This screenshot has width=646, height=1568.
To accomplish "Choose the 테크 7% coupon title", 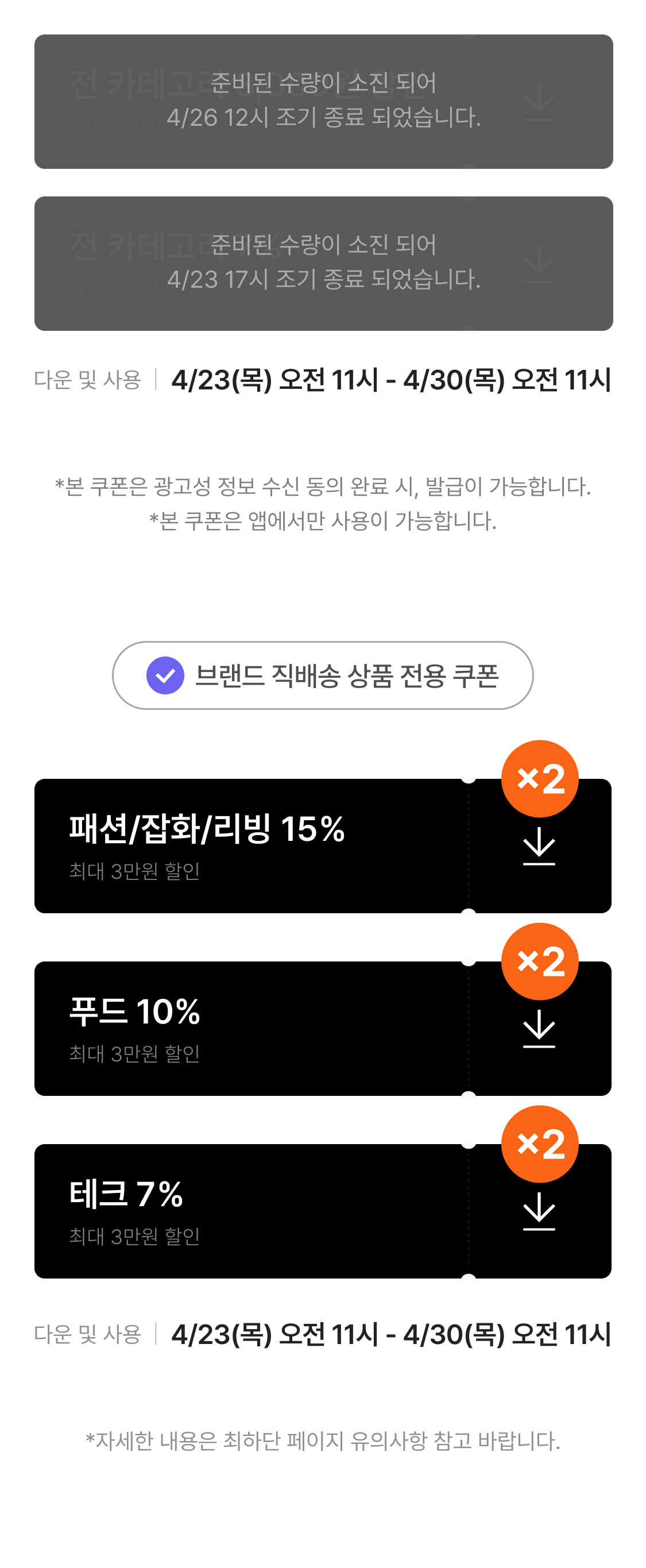I will tap(126, 1194).
